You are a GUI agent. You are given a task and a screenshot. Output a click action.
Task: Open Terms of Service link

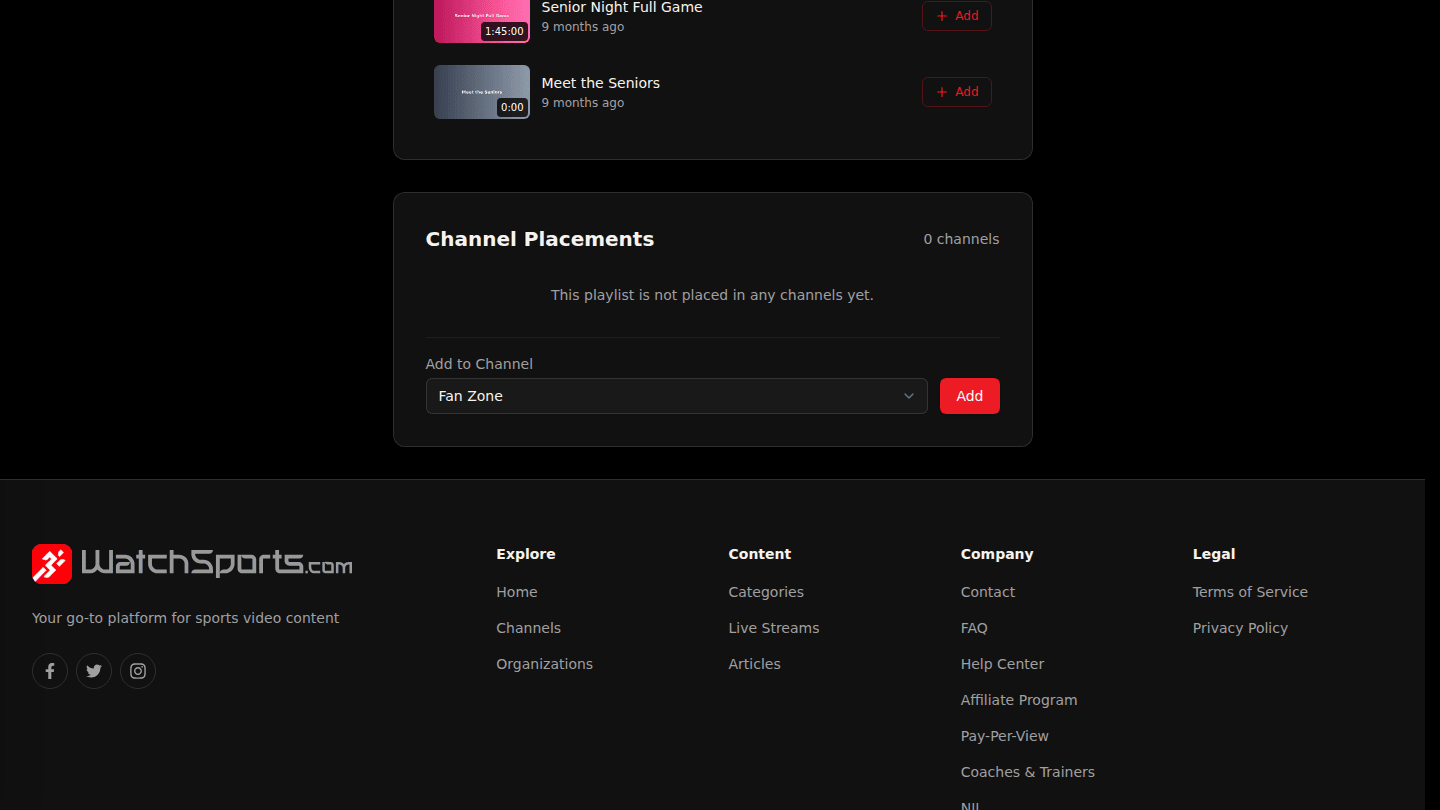pyautogui.click(x=1250, y=592)
